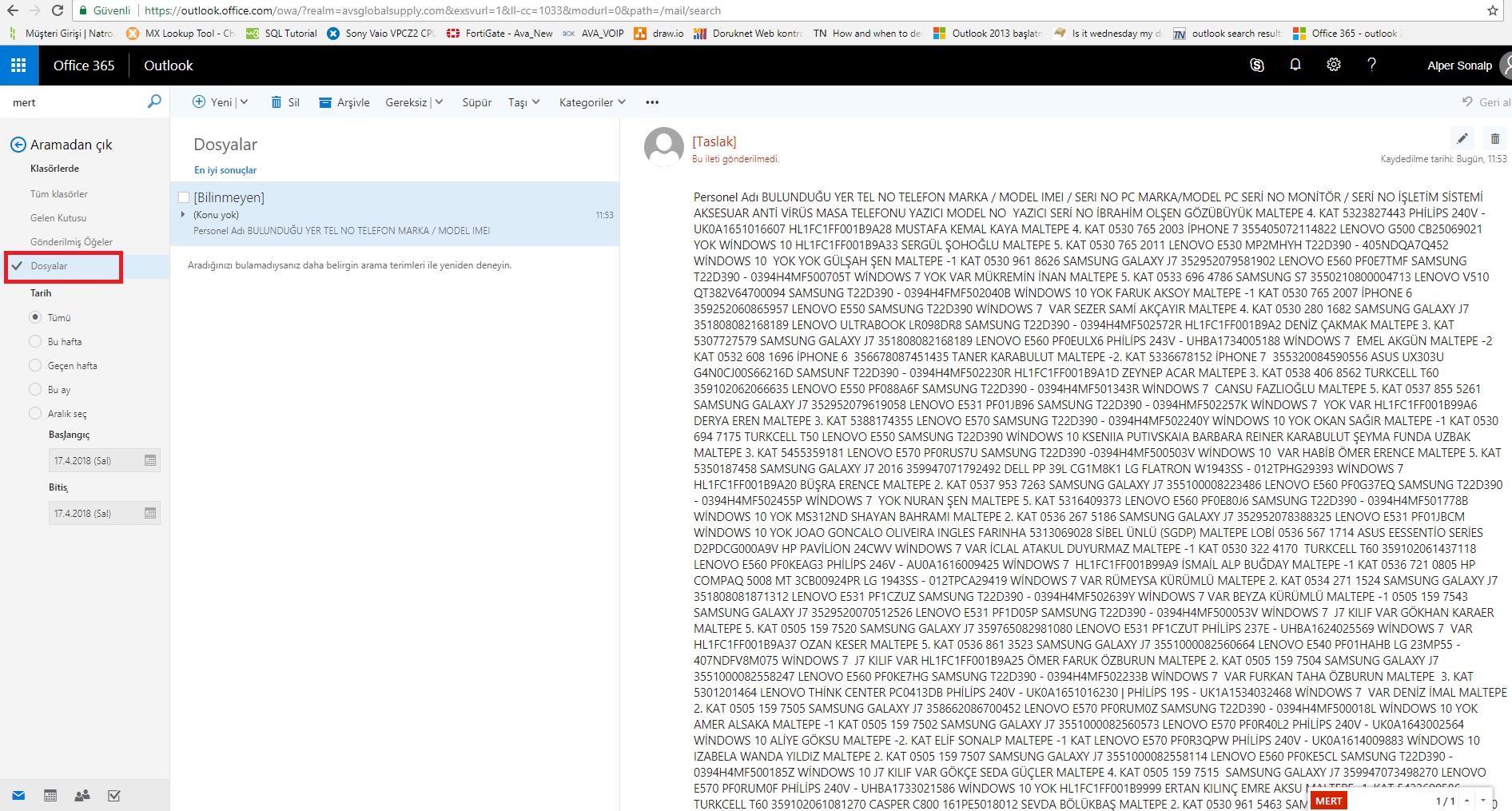The image size is (1512, 811).
Task: Open notifications bell
Action: click(x=1295, y=66)
